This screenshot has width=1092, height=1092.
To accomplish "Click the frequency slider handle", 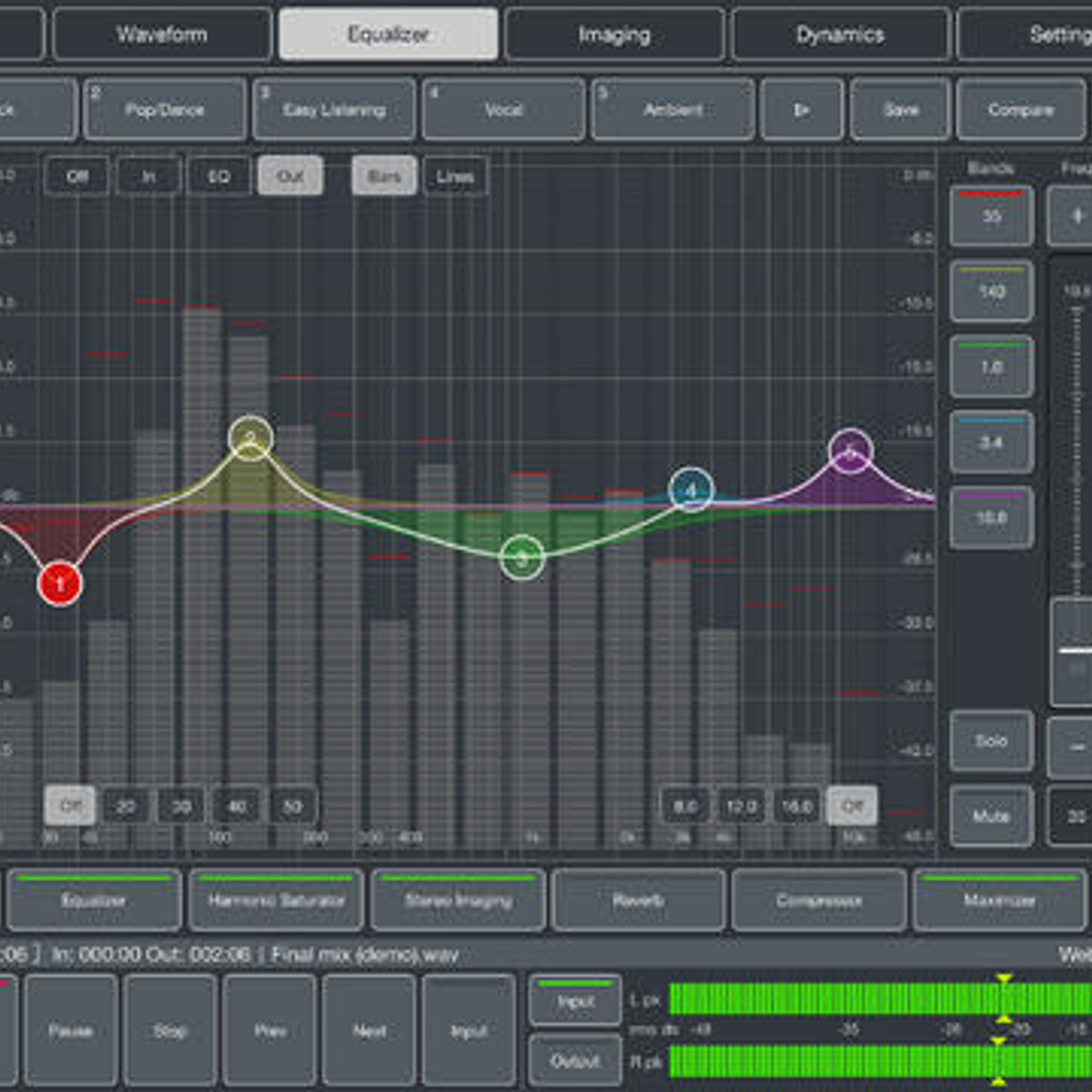I will [1072, 652].
